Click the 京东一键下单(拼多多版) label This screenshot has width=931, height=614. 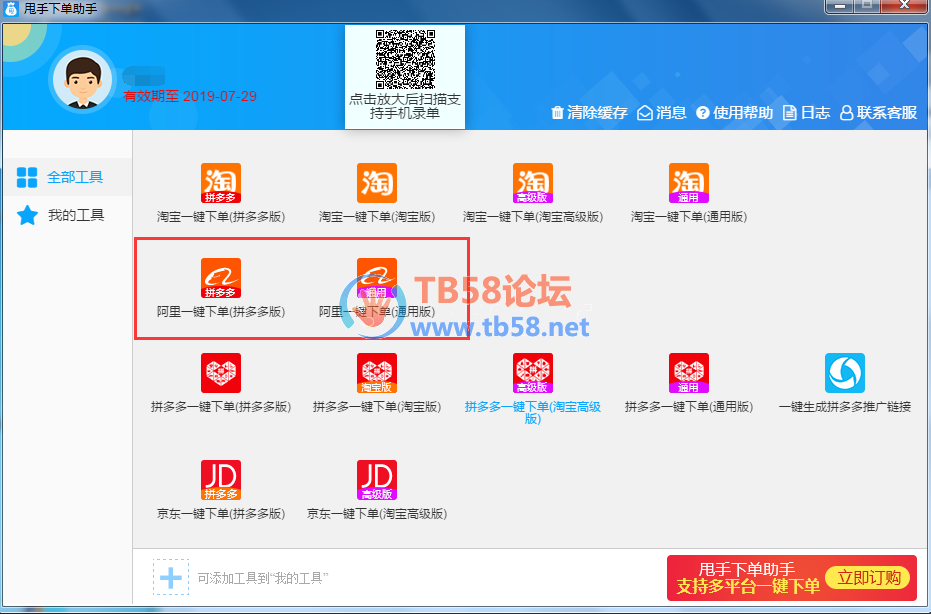click(221, 514)
